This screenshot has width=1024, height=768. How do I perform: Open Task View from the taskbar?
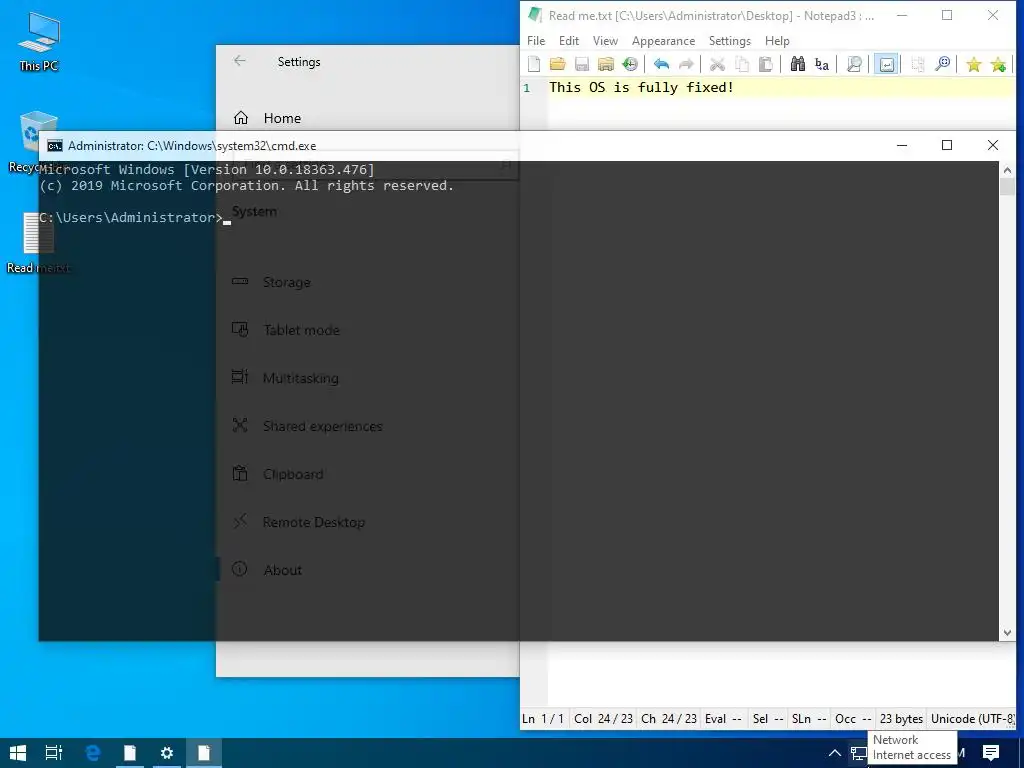pyautogui.click(x=54, y=753)
